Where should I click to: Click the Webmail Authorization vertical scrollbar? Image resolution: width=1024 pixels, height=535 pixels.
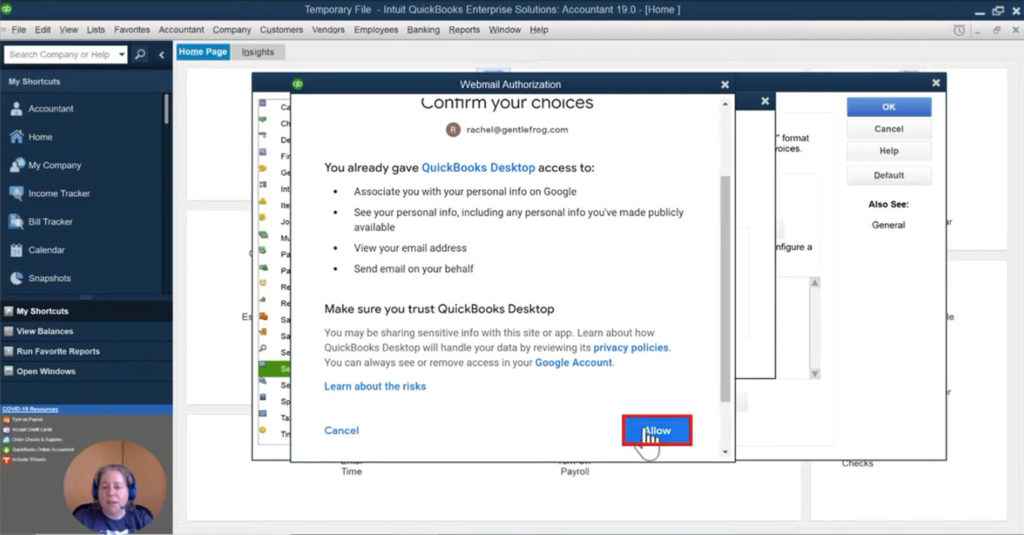725,290
